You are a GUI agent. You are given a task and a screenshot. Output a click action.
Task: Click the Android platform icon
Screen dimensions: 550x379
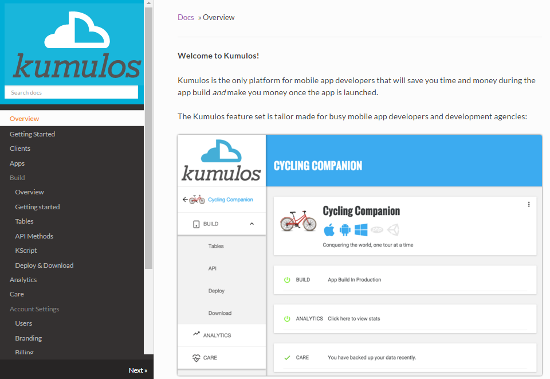tap(345, 230)
